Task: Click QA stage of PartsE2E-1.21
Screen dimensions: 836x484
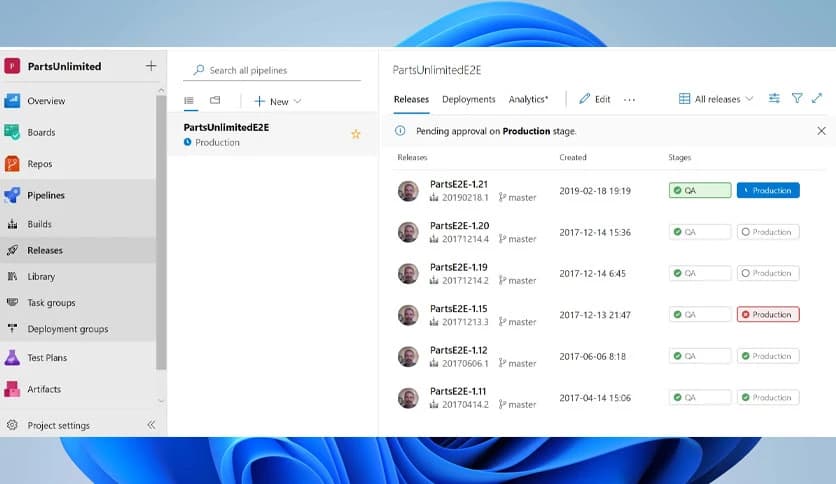Action: (700, 190)
